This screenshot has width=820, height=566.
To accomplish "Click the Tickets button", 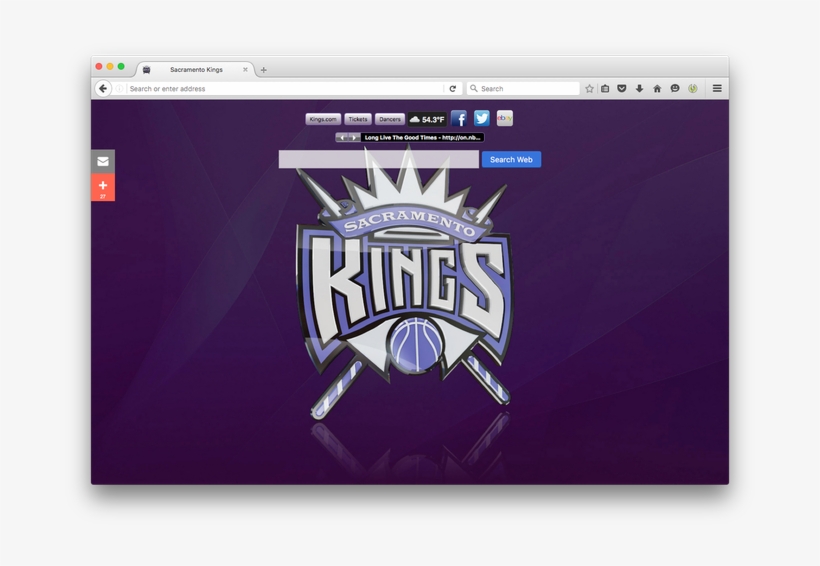I will pos(358,119).
